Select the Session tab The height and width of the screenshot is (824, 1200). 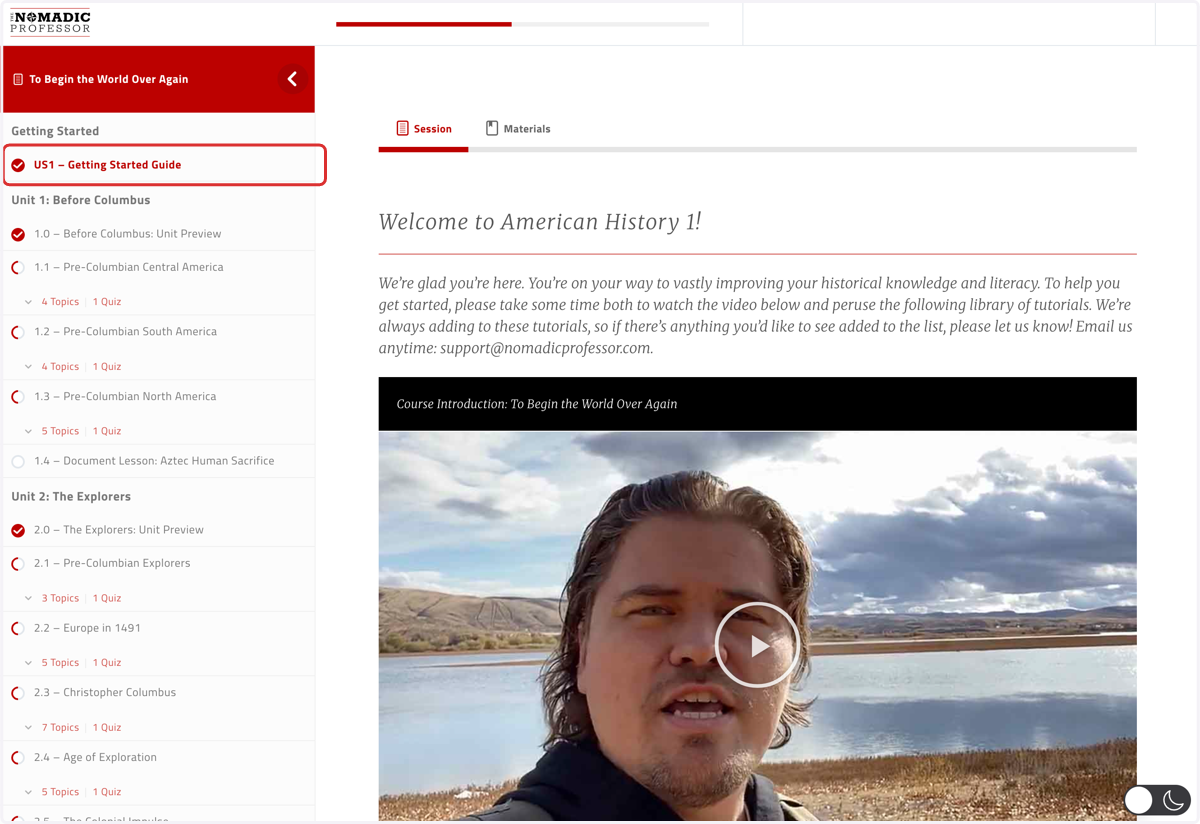pyautogui.click(x=424, y=129)
